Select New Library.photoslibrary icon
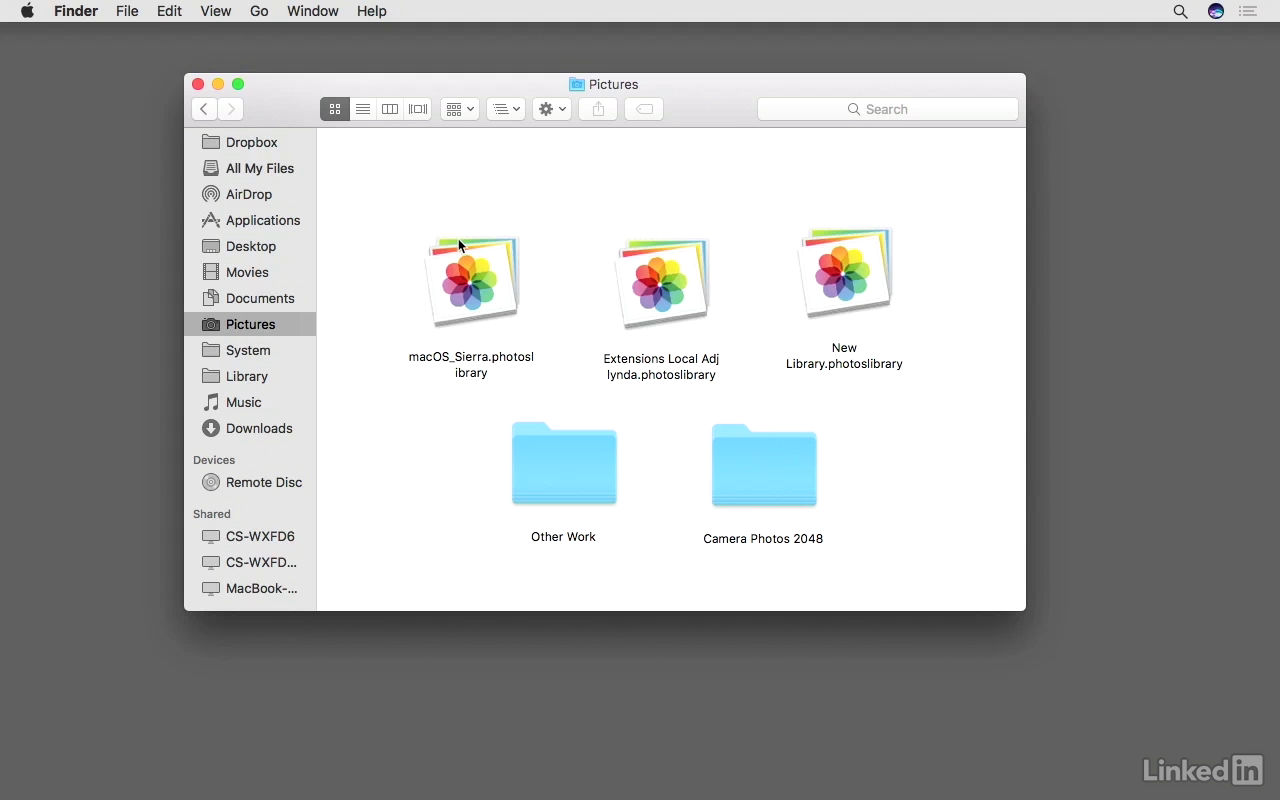This screenshot has height=800, width=1280. coord(844,272)
